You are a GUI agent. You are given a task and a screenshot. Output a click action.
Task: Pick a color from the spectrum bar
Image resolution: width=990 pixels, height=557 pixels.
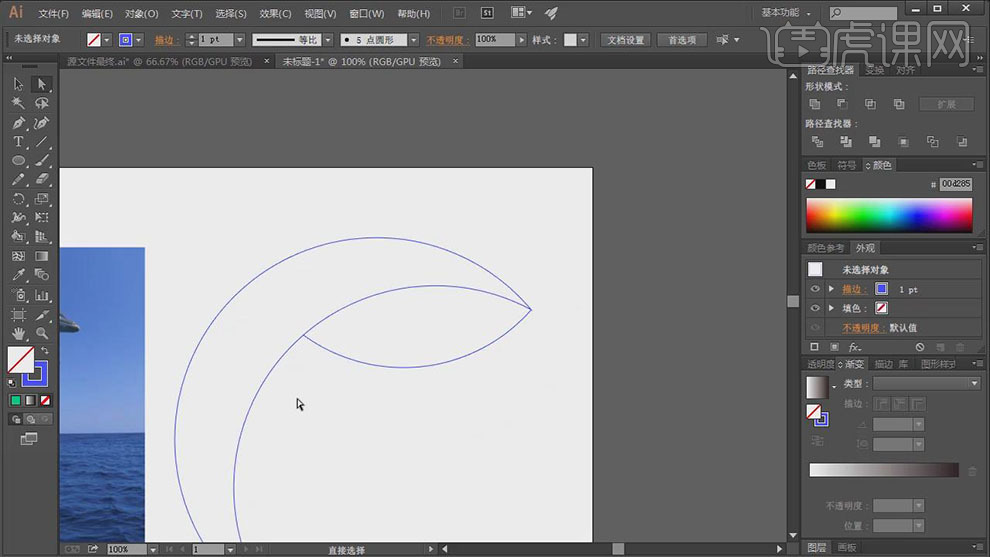point(888,215)
